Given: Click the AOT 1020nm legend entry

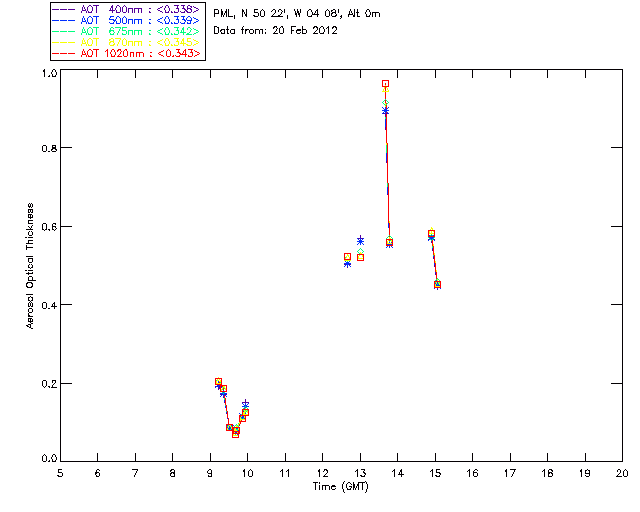Looking at the screenshot, I should (127, 53).
